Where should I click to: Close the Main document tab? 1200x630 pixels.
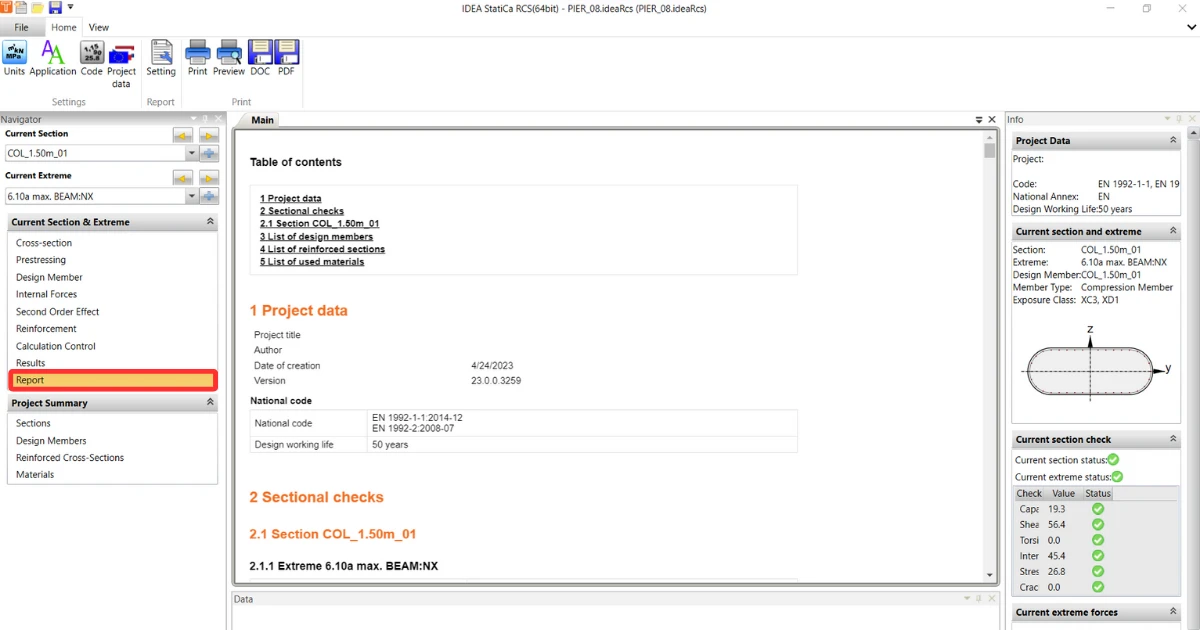[x=992, y=120]
